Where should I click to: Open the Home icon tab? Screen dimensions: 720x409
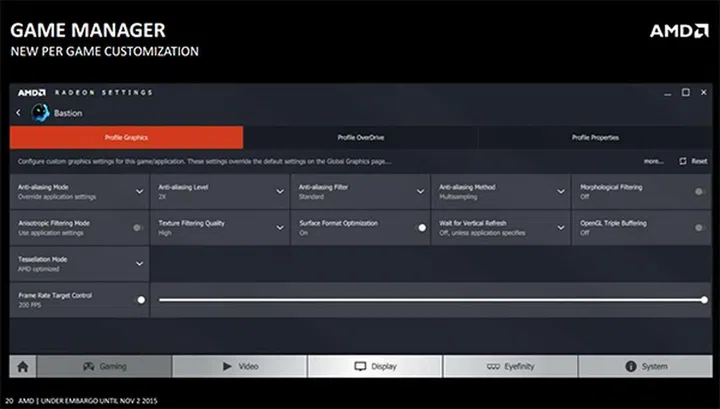point(22,366)
